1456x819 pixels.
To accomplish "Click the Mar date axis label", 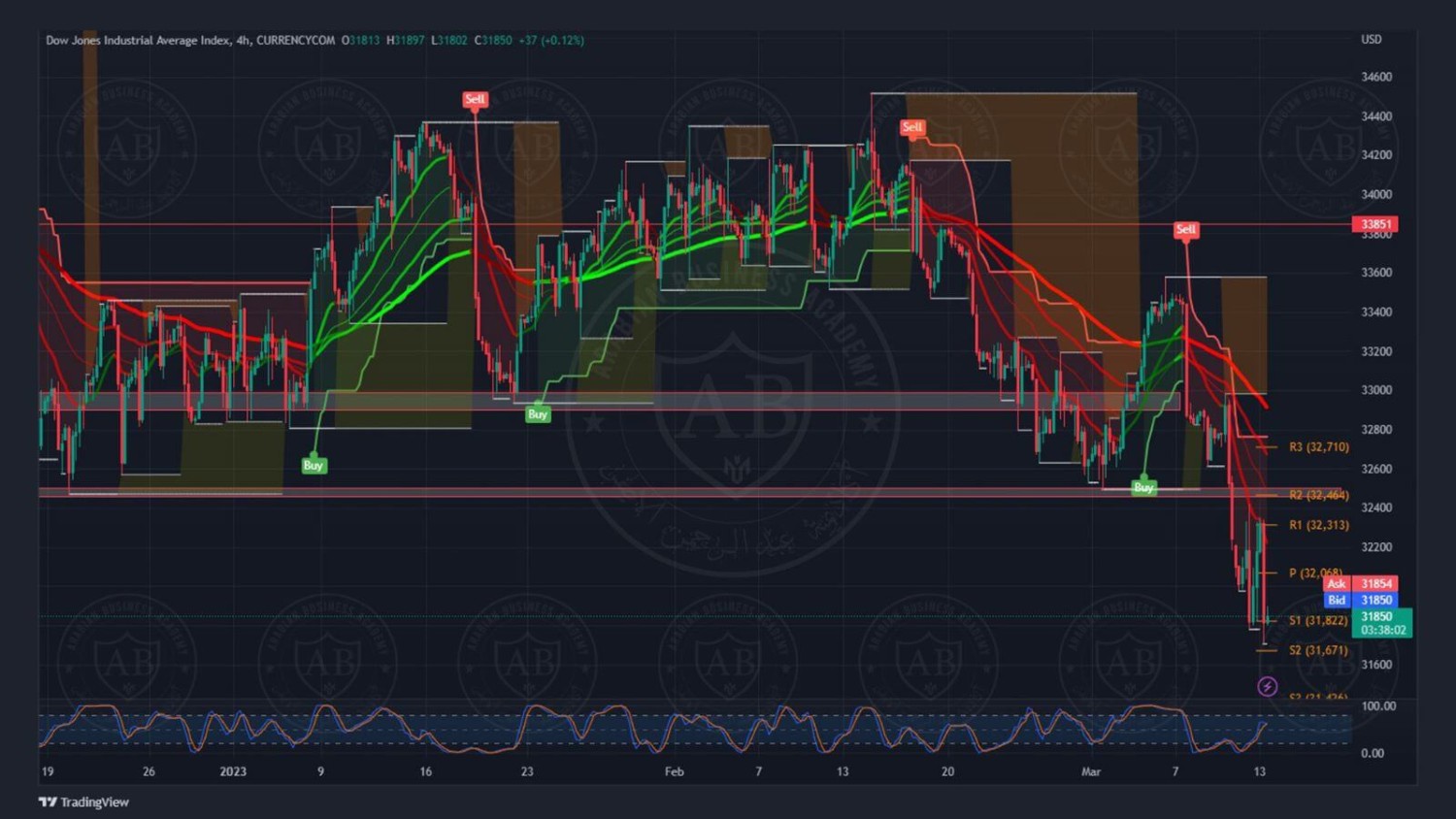I will (1091, 771).
